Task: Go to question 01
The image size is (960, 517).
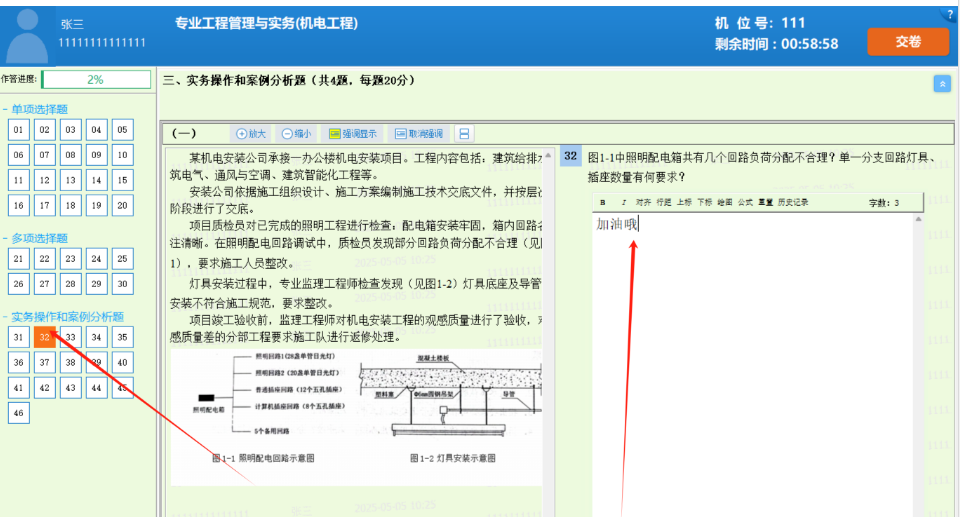Action: pyautogui.click(x=18, y=130)
